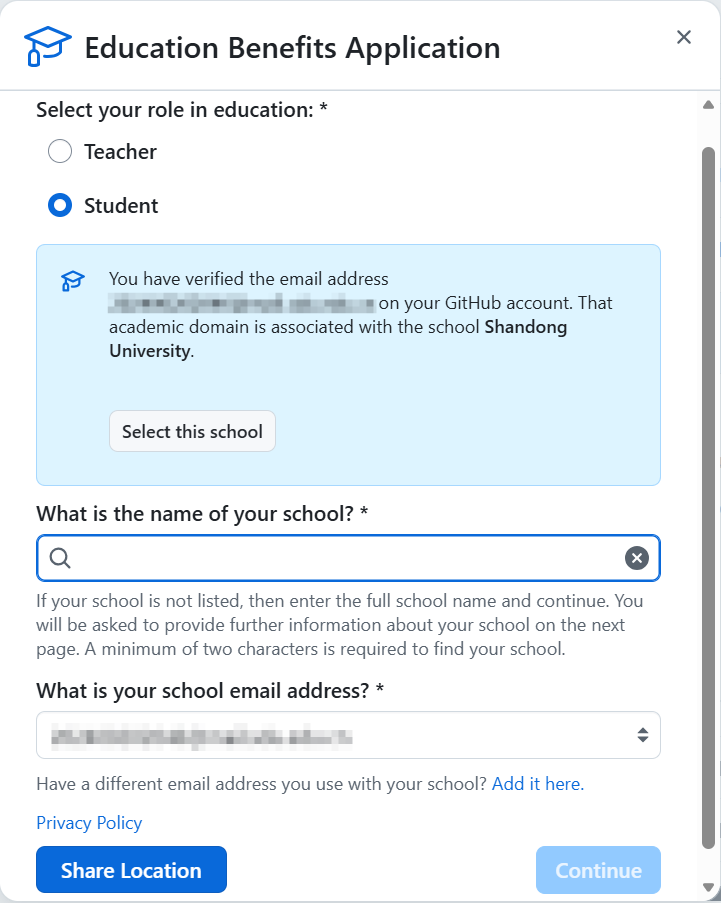
Task: Click the graduation cap icon in header
Action: tap(47, 46)
